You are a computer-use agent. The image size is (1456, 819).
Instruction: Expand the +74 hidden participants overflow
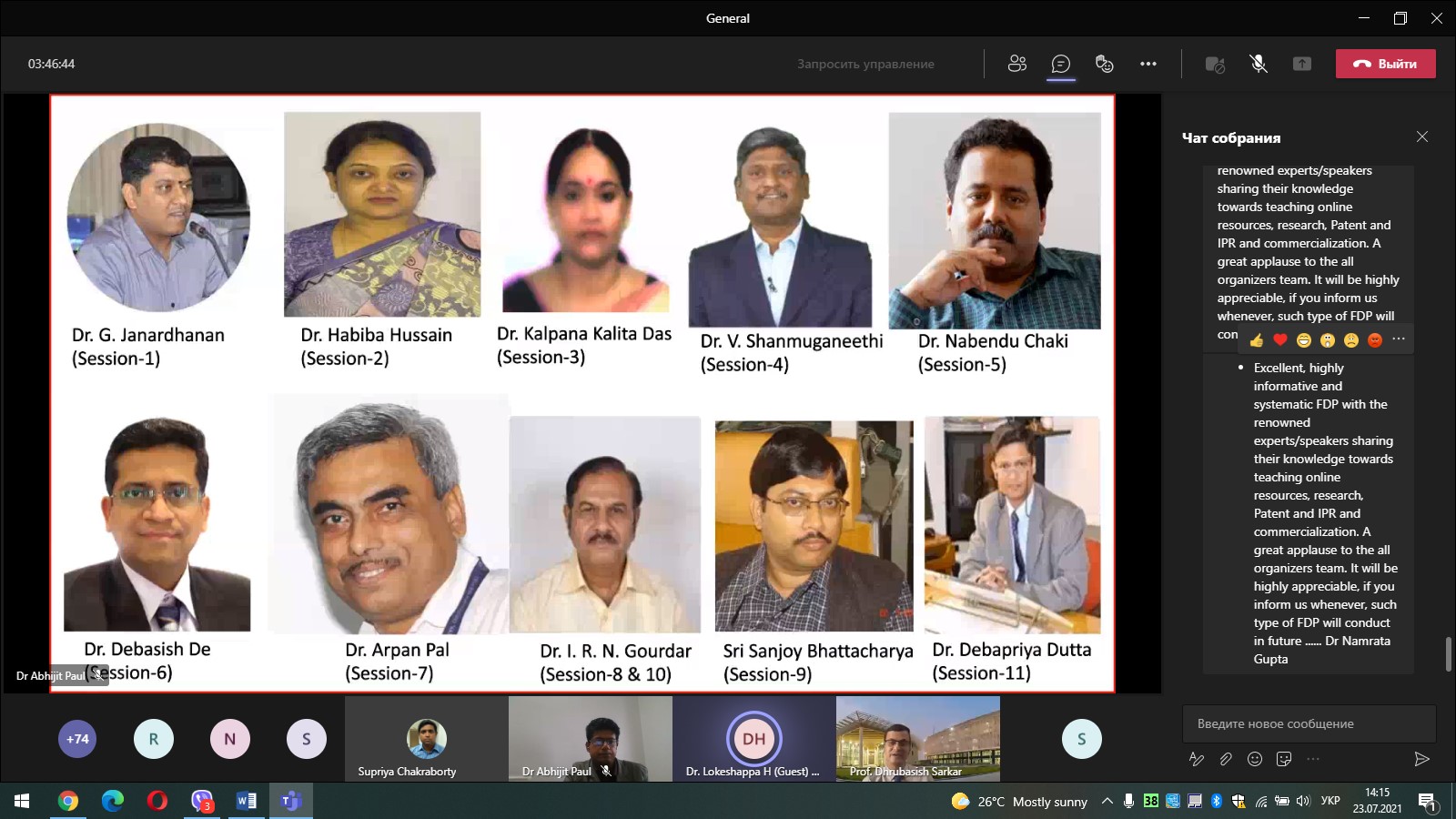(77, 739)
